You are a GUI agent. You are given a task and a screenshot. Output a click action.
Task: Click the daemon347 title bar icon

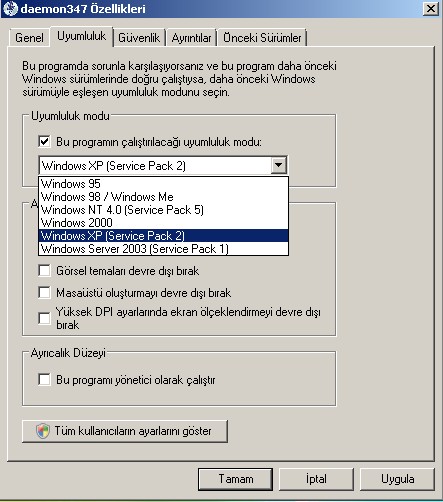point(10,8)
